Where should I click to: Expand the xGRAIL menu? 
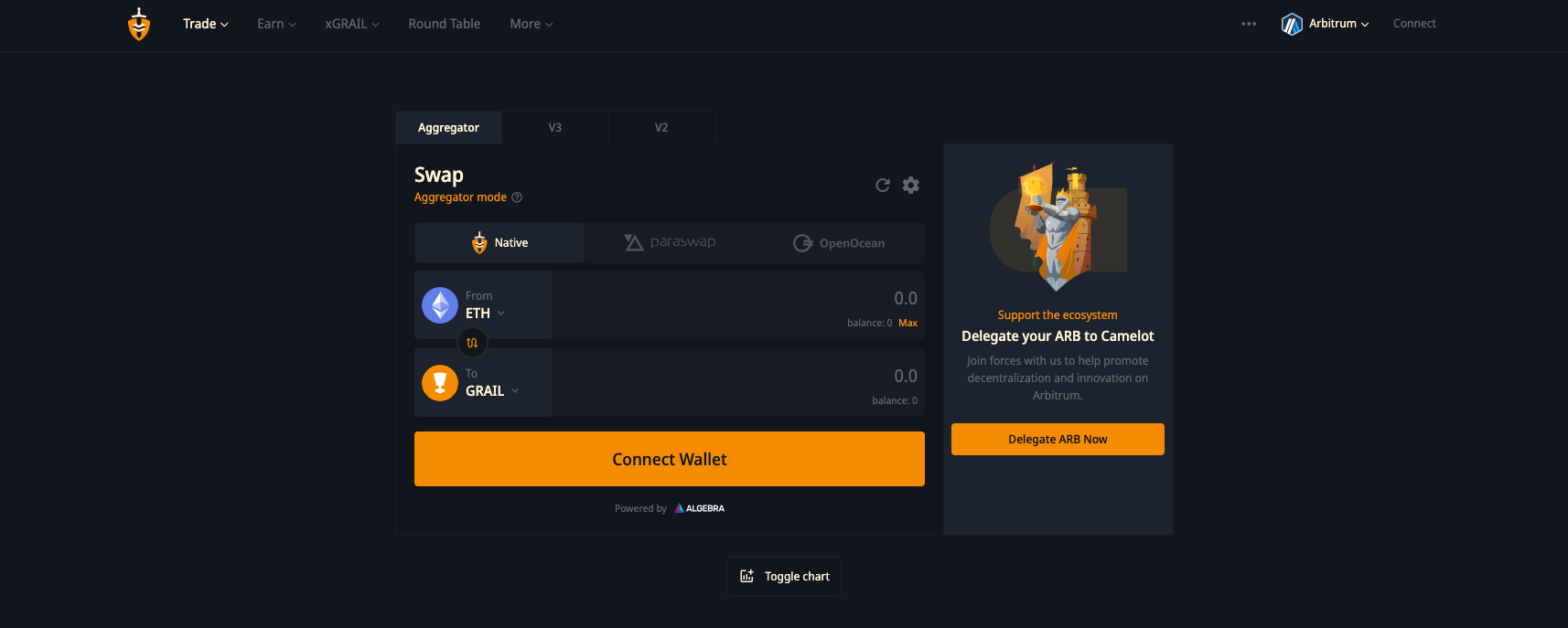pos(352,24)
